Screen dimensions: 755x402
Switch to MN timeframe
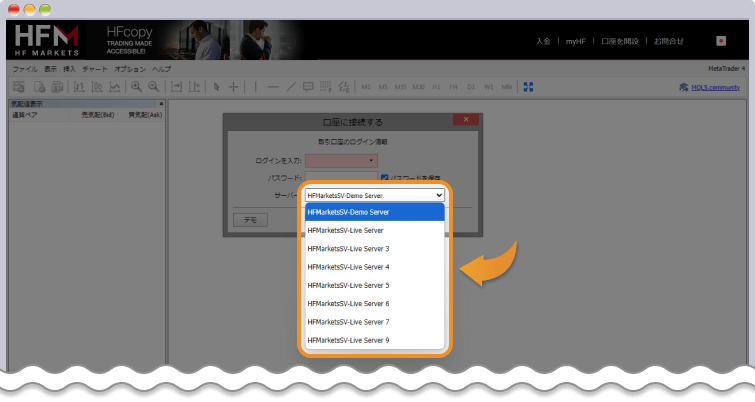pyautogui.click(x=507, y=87)
